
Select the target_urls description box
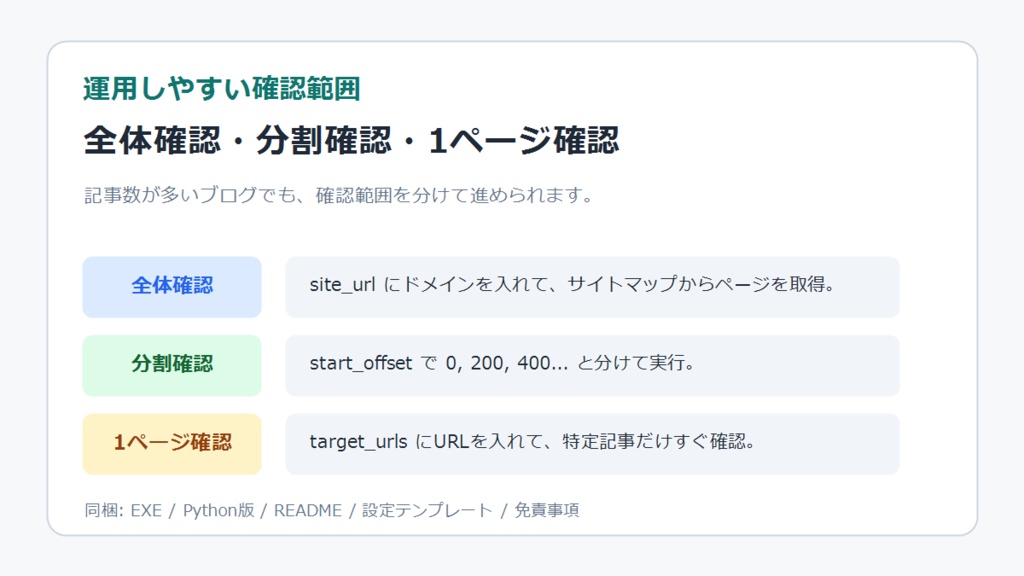pyautogui.click(x=592, y=443)
